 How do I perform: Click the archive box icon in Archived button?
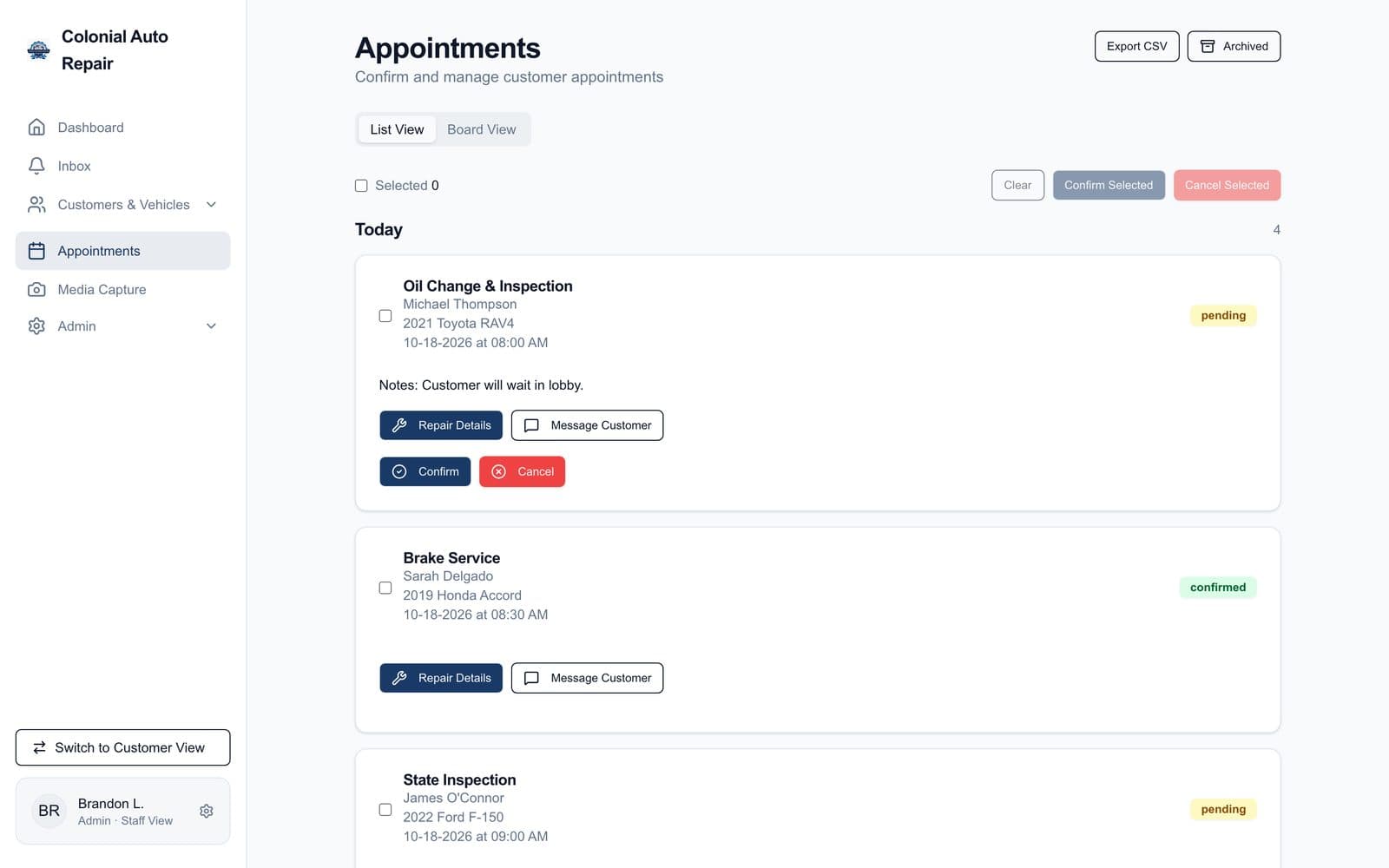1207,46
